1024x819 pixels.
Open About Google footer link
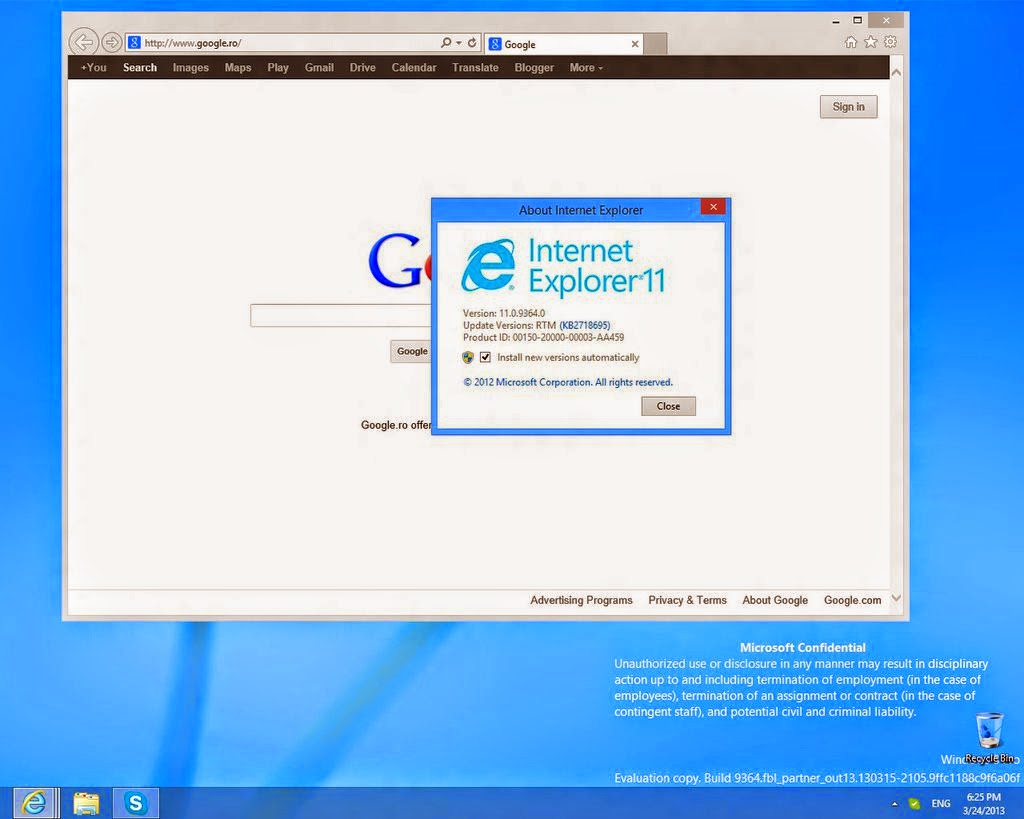(775, 600)
